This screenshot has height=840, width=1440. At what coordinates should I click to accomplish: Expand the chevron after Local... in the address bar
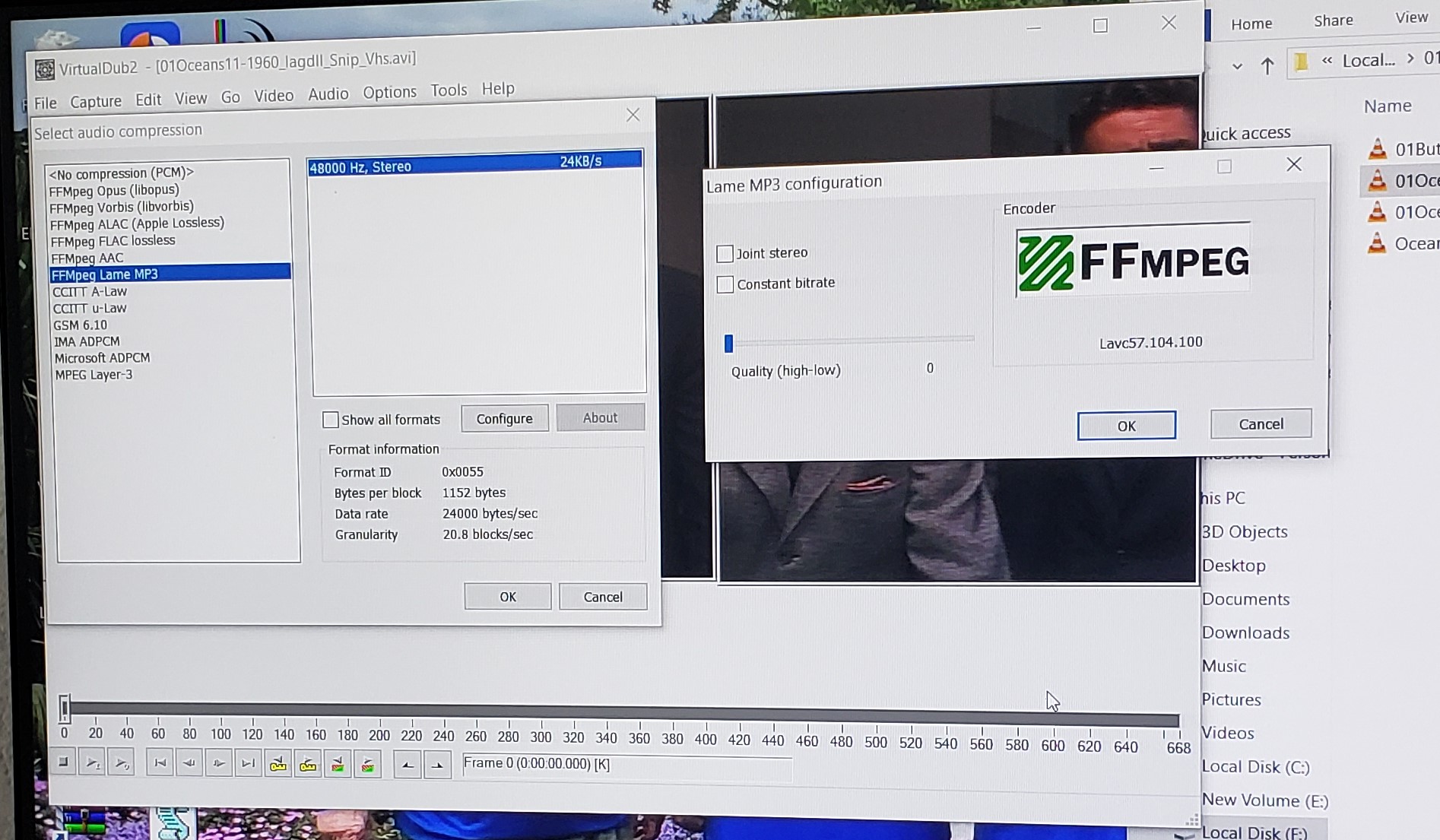(x=1410, y=59)
